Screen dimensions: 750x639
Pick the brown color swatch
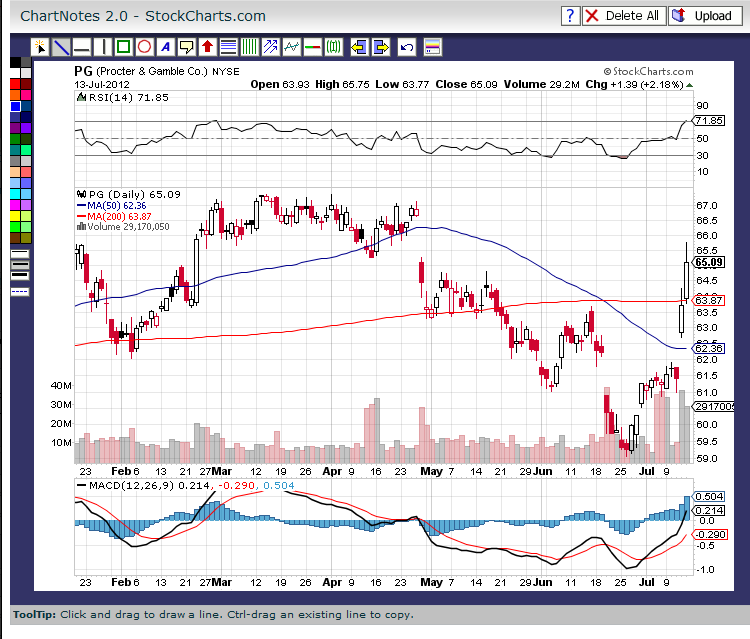15,238
